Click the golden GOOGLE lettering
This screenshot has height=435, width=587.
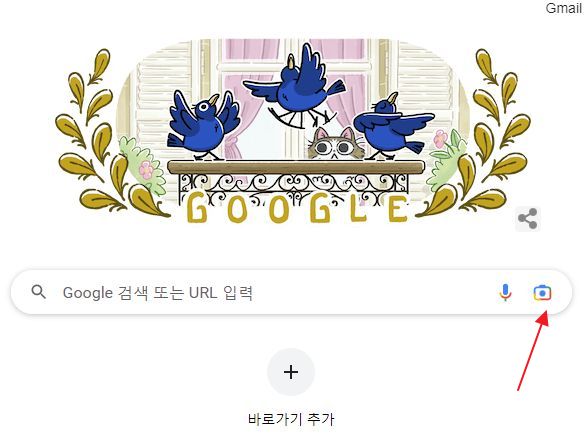coord(298,207)
